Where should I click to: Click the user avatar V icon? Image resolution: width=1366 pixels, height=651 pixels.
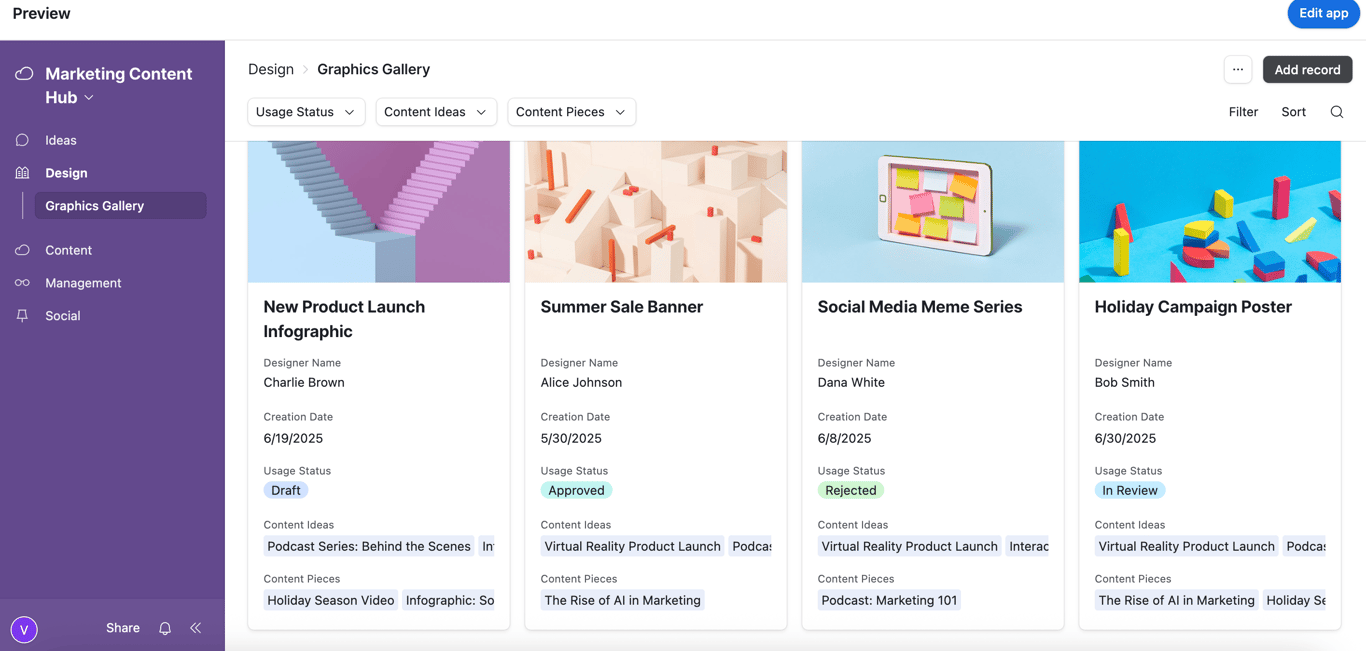point(24,629)
